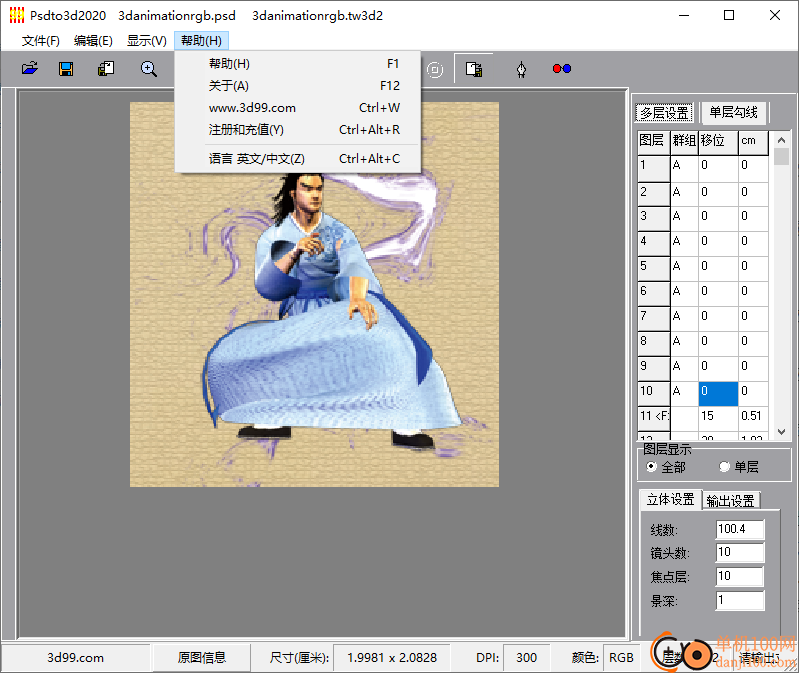The height and width of the screenshot is (673, 799).
Task: Switch to the 单层勾线 tab
Action: [x=733, y=113]
